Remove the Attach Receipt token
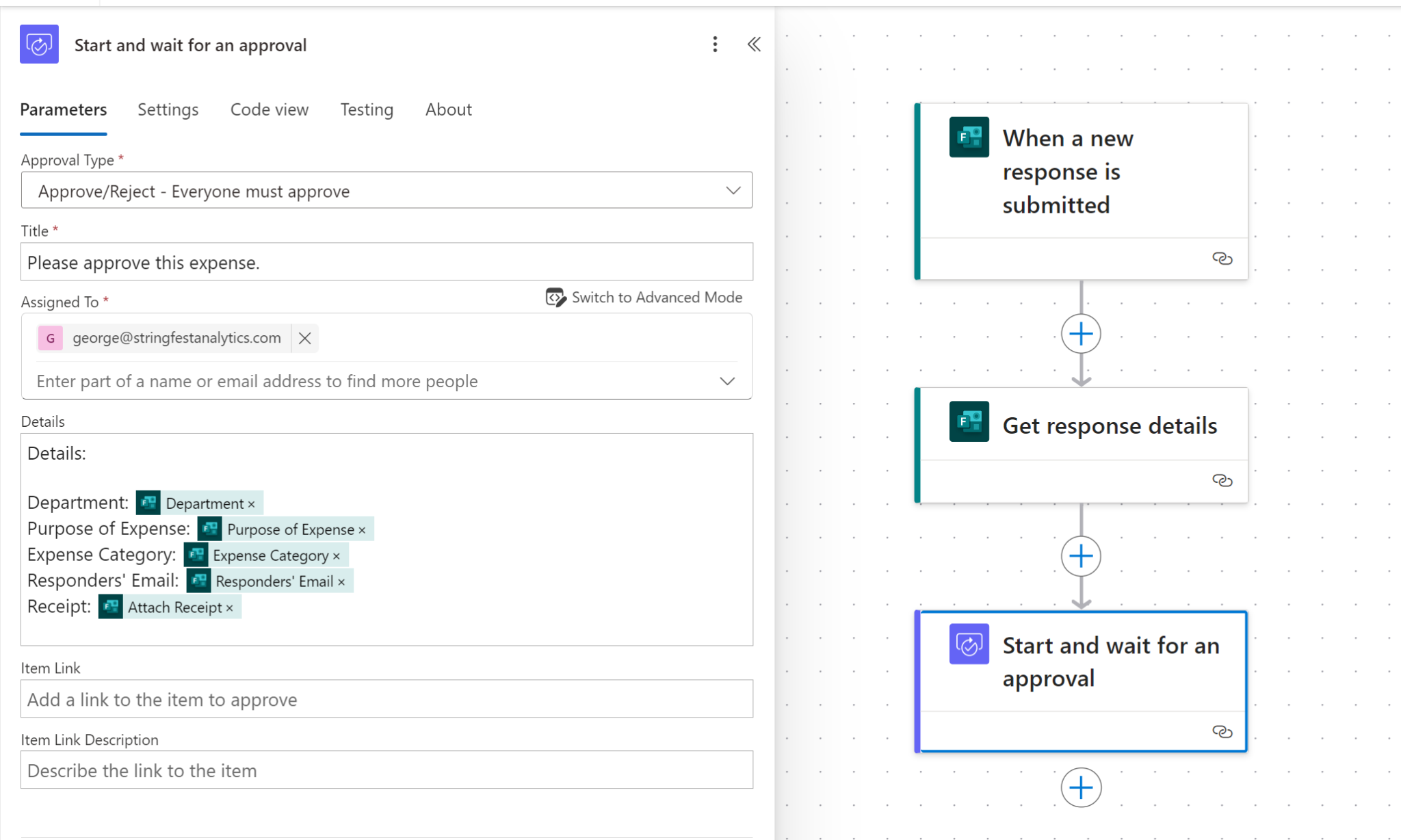 point(230,608)
